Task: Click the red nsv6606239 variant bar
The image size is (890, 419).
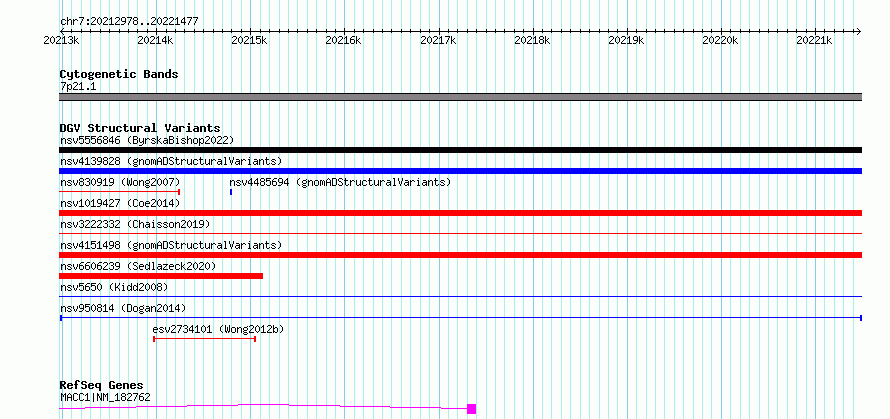Action: (x=161, y=276)
